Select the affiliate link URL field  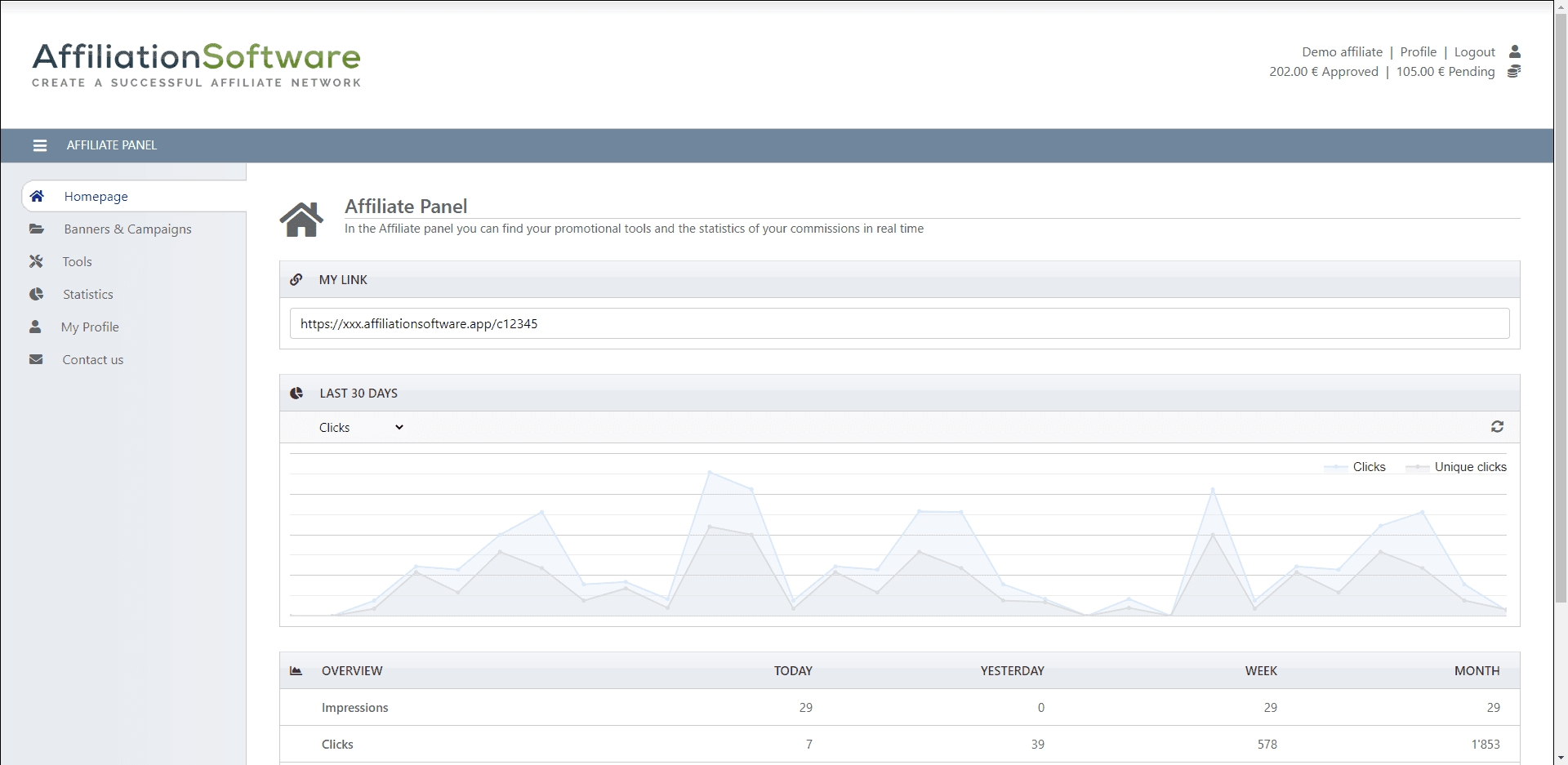click(735, 323)
